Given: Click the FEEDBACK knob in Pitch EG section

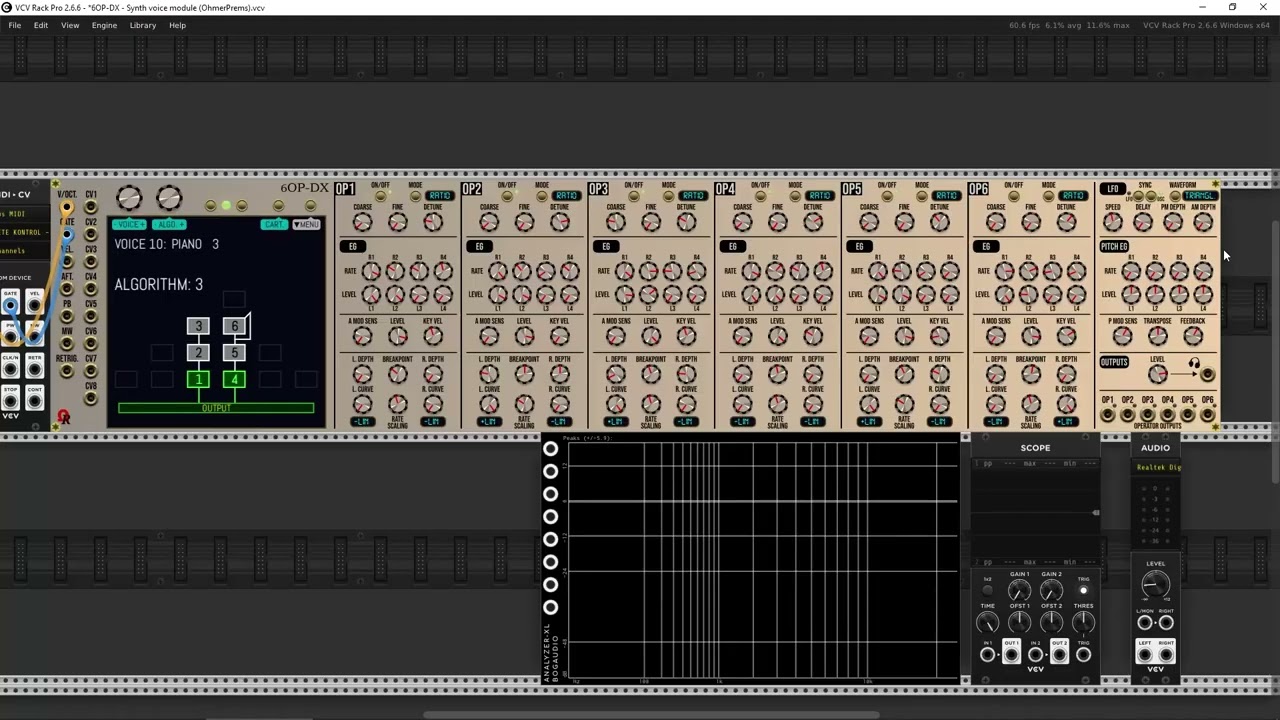Looking at the screenshot, I should [1192, 337].
